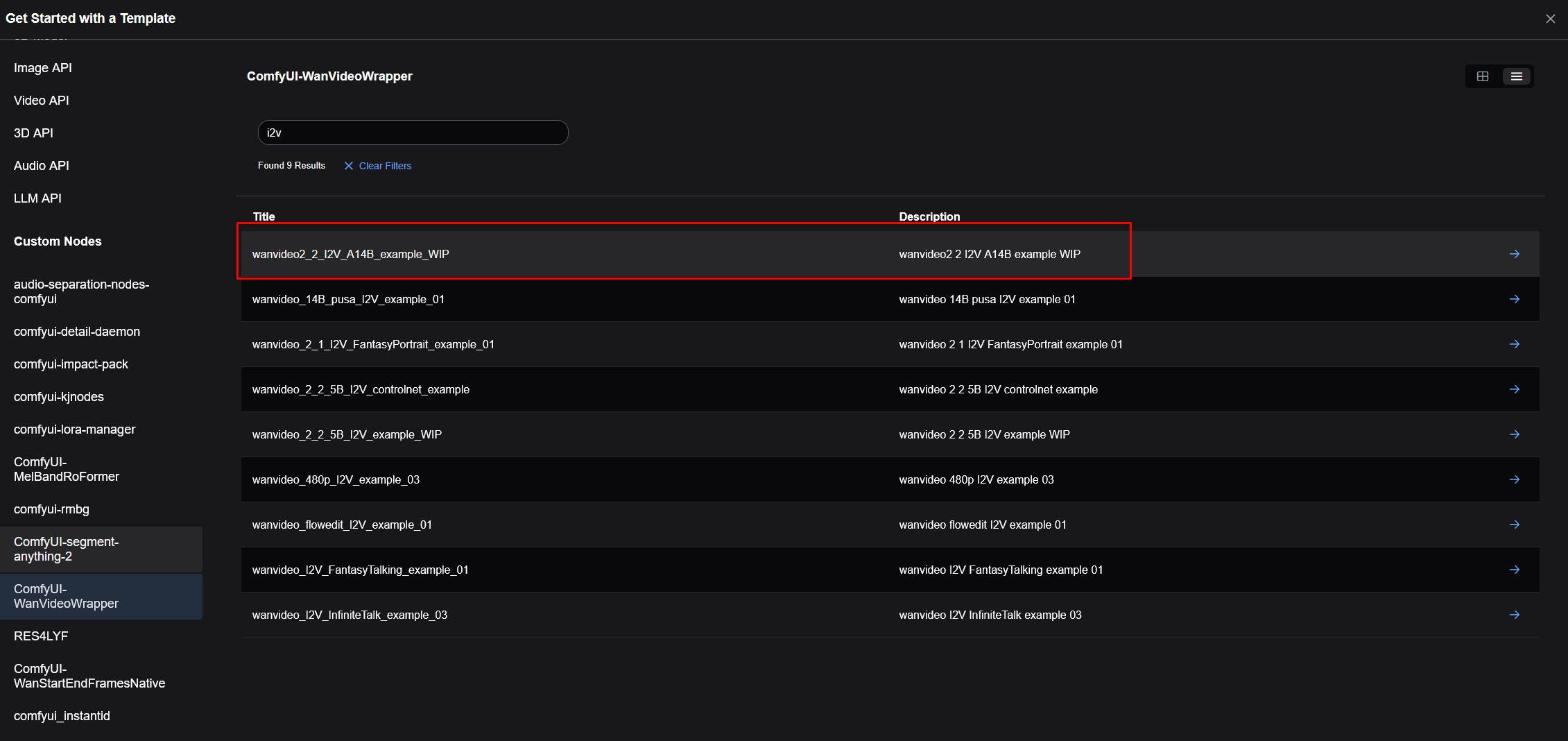
Task: Clear Filters link under search box
Action: [x=385, y=166]
